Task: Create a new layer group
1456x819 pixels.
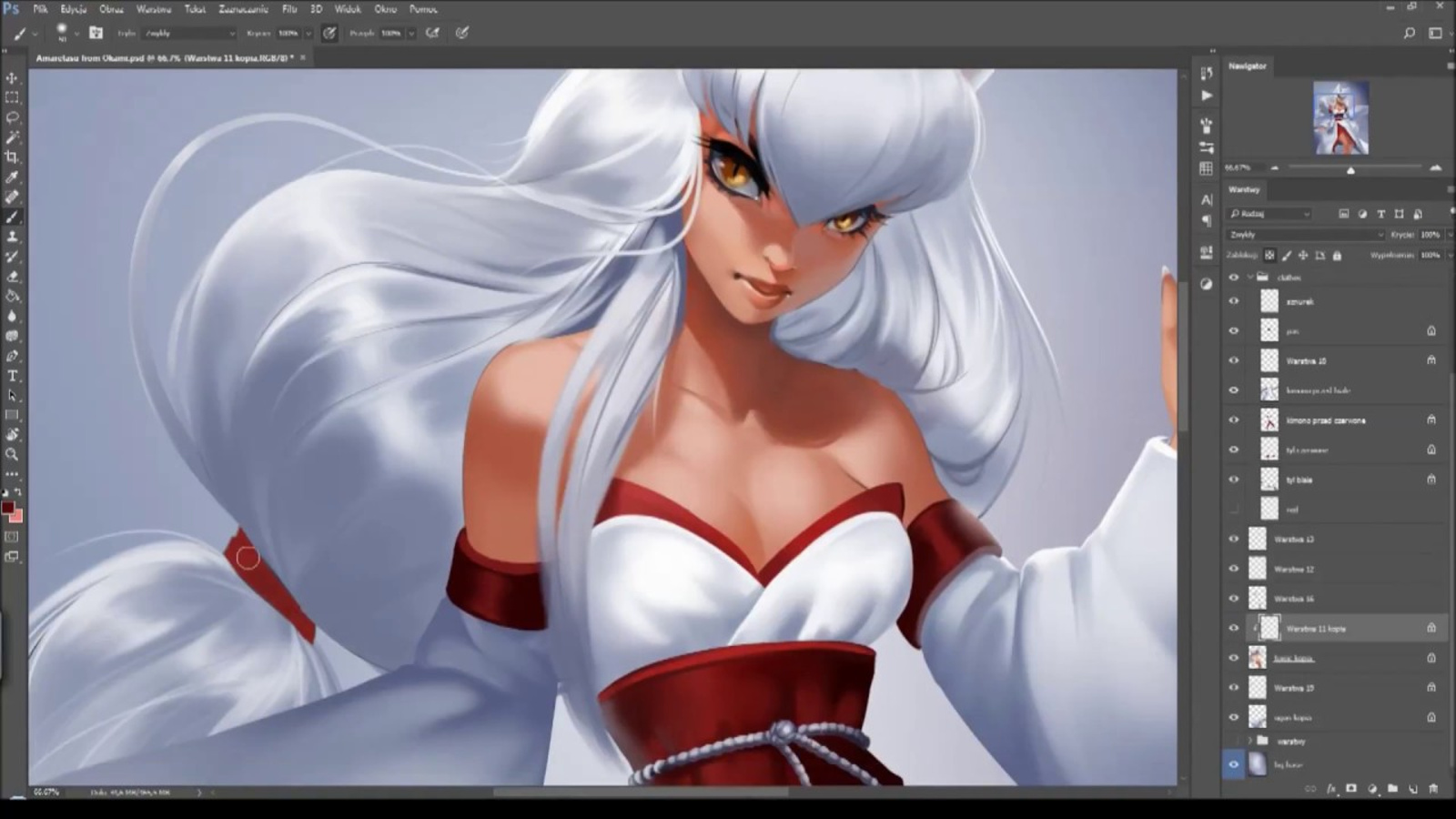Action: click(1392, 789)
